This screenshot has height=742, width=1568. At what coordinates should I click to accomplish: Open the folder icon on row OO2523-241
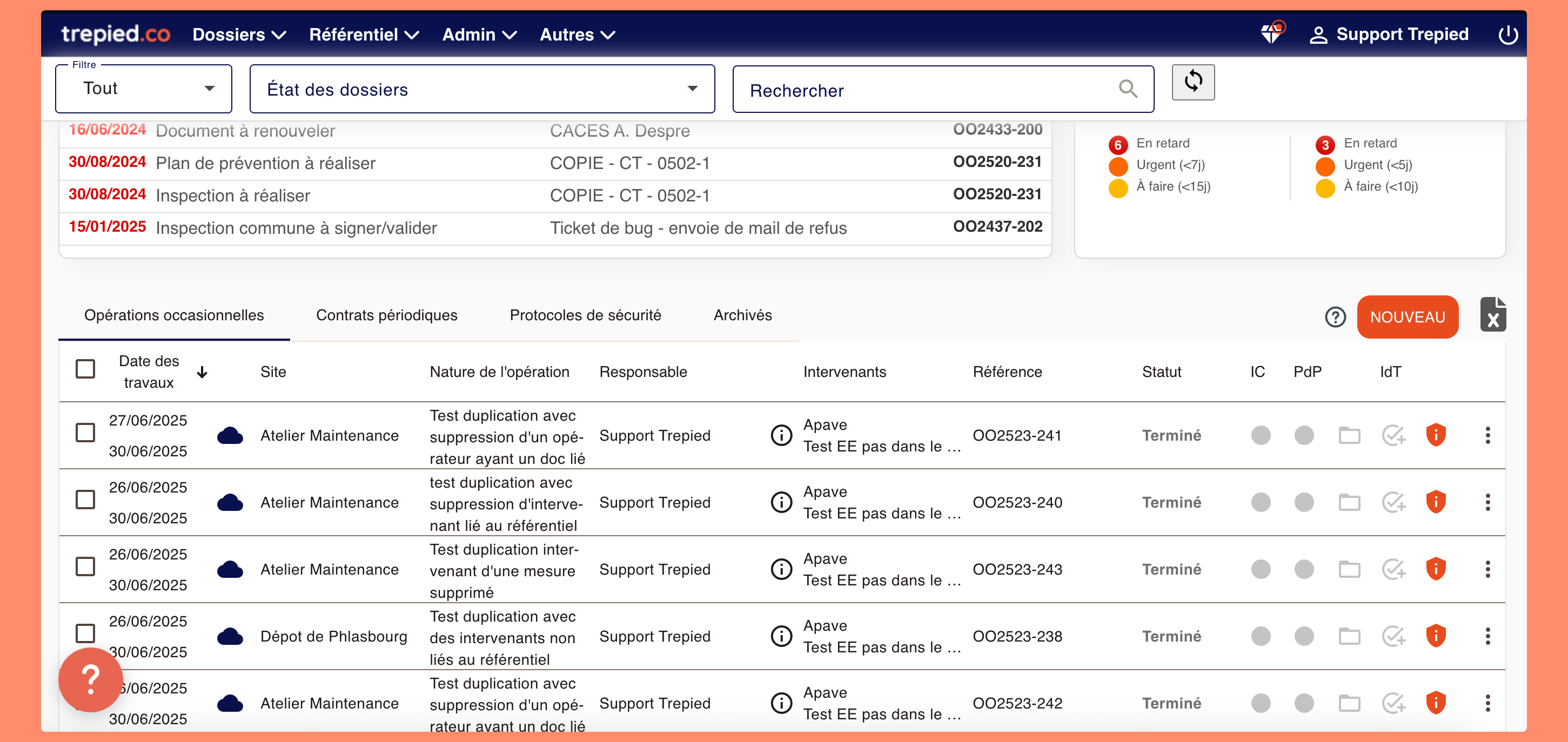click(x=1350, y=435)
